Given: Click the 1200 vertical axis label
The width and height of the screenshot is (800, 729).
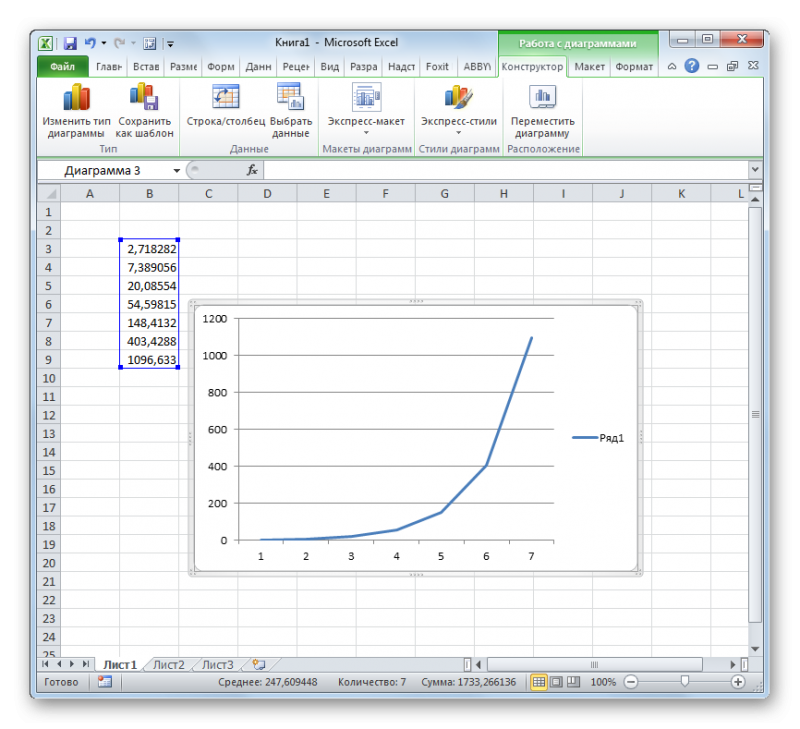Looking at the screenshot, I should click(214, 319).
